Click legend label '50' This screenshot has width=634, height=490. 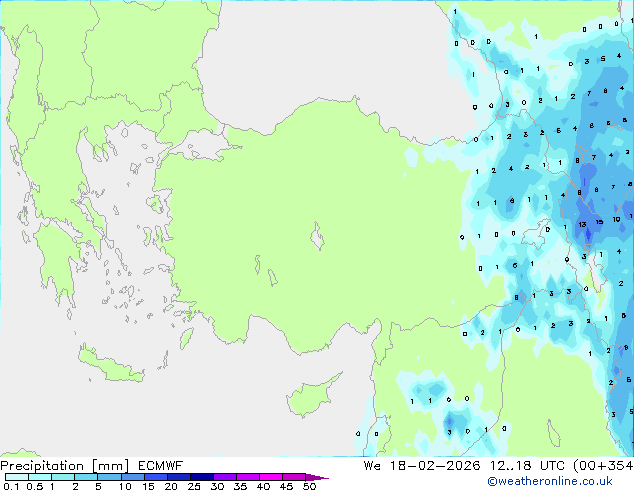click(309, 486)
